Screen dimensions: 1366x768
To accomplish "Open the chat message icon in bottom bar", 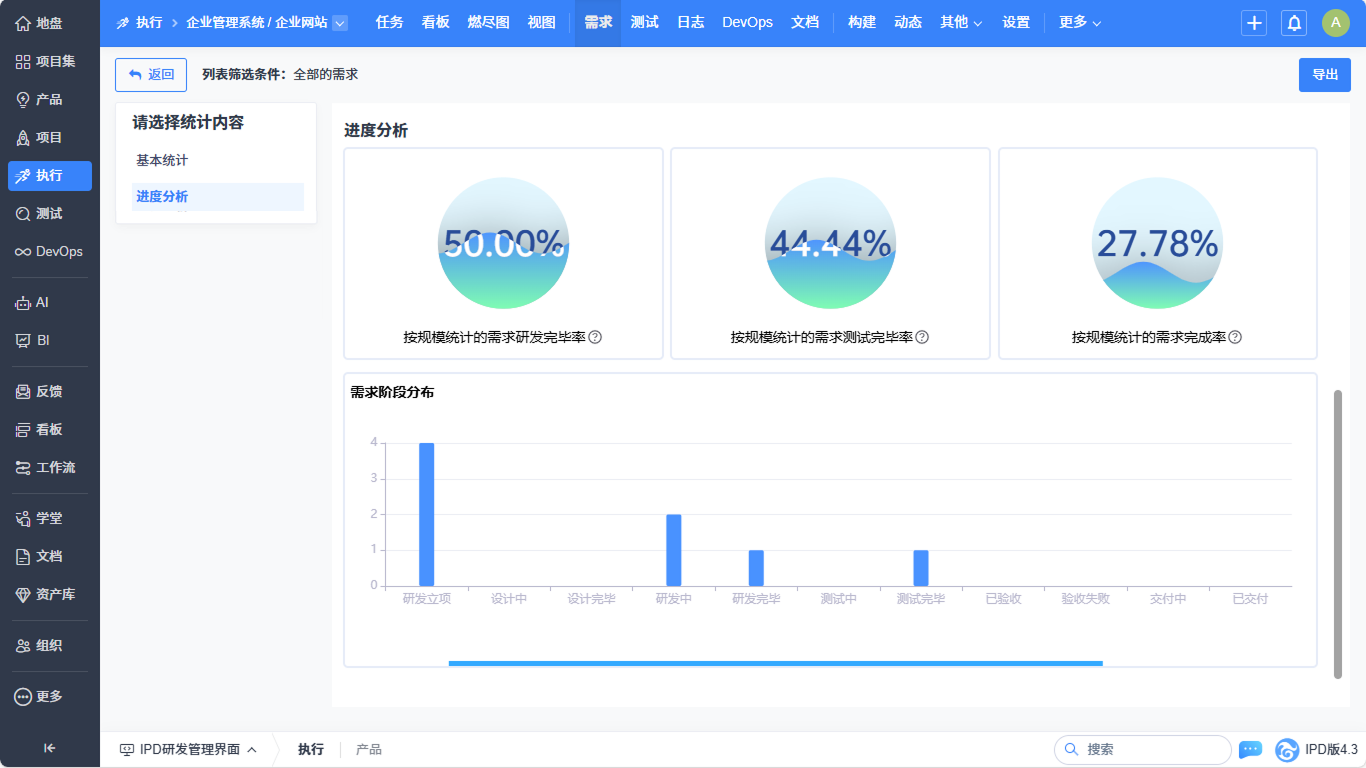I will coord(1250,749).
